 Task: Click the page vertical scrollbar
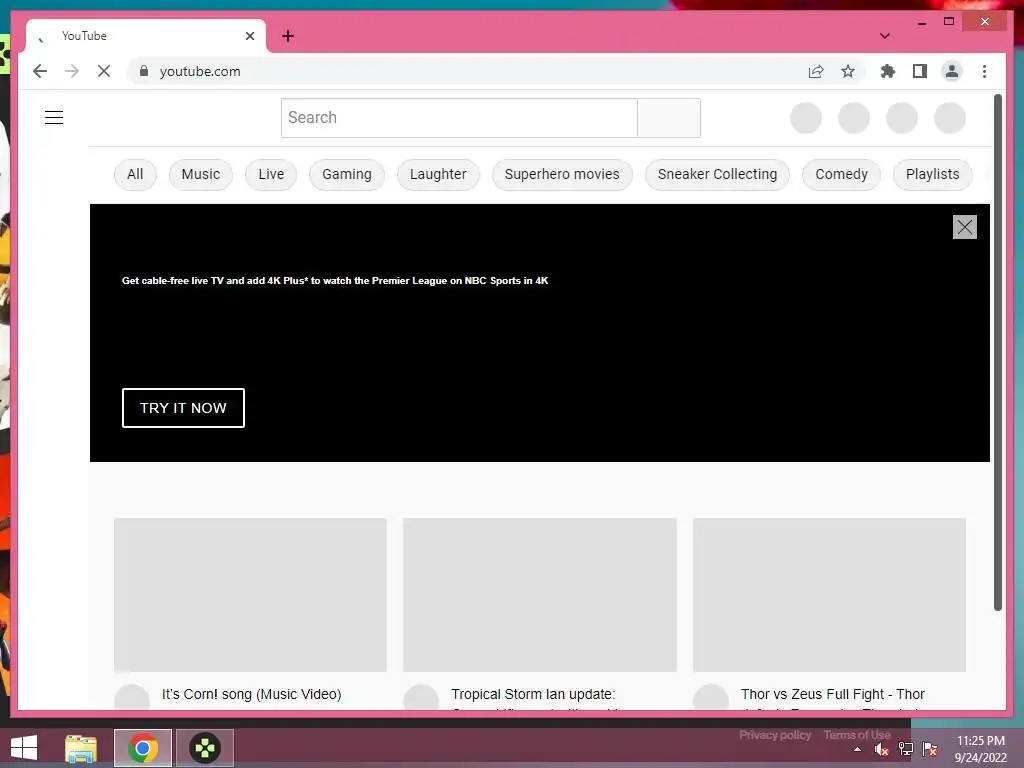997,353
